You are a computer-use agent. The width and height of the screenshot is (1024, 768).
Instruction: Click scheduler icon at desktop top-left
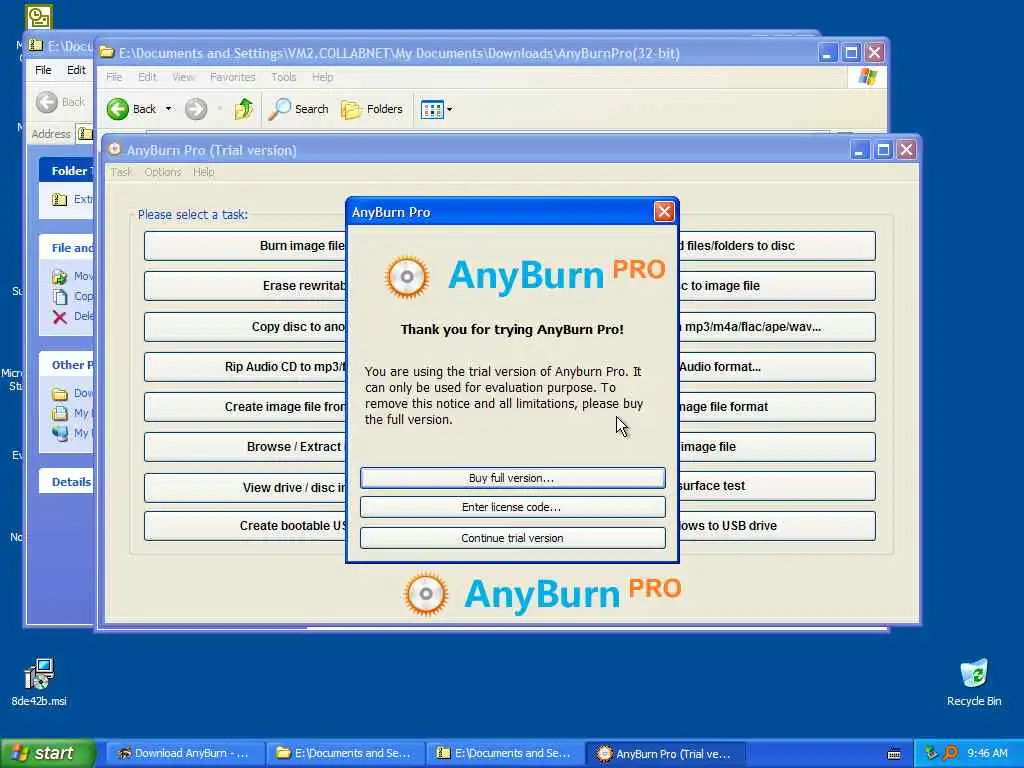[39, 17]
